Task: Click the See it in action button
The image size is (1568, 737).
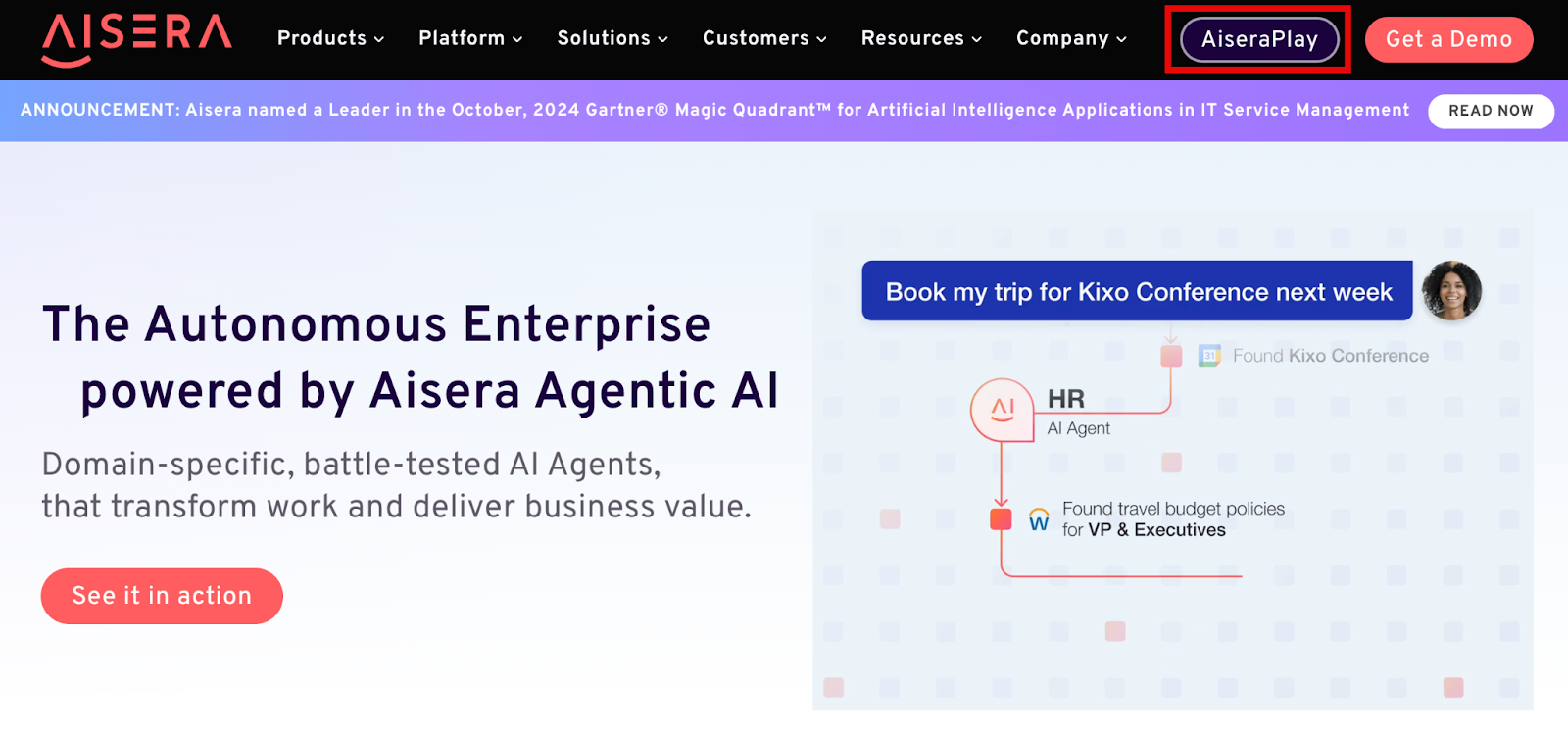Action: (x=162, y=596)
